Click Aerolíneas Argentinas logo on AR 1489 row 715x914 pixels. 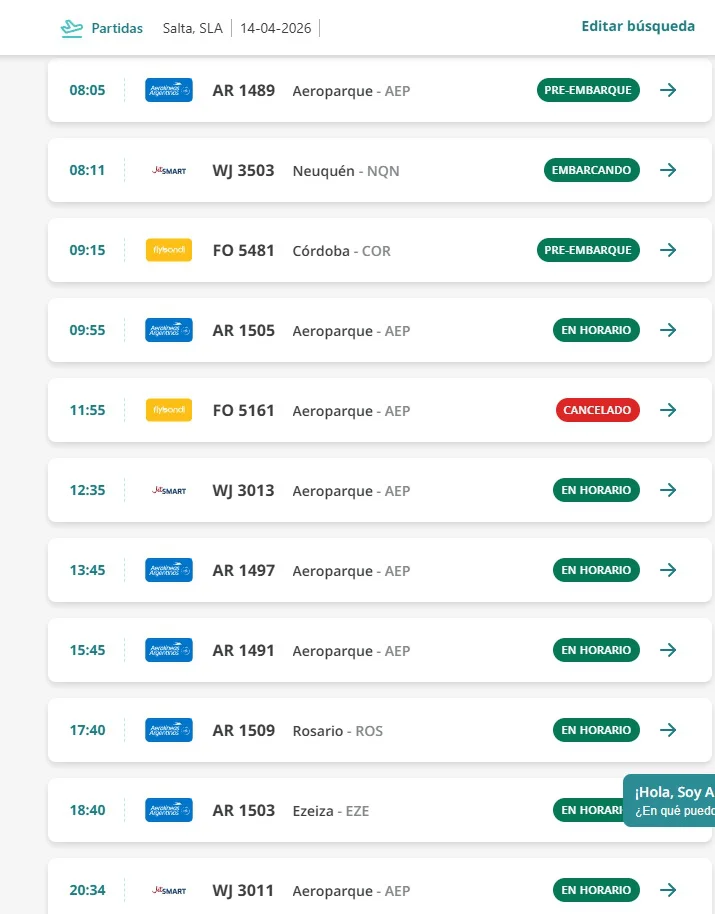(169, 90)
